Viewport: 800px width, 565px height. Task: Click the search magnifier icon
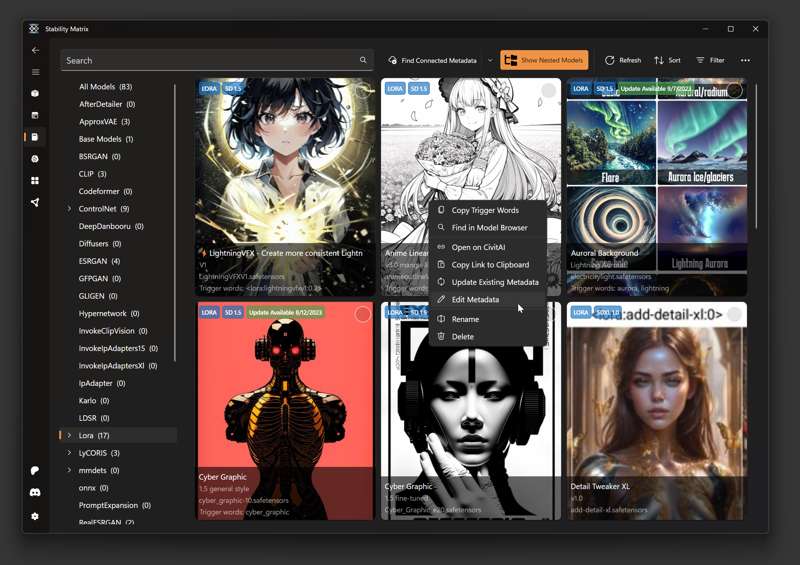point(363,60)
